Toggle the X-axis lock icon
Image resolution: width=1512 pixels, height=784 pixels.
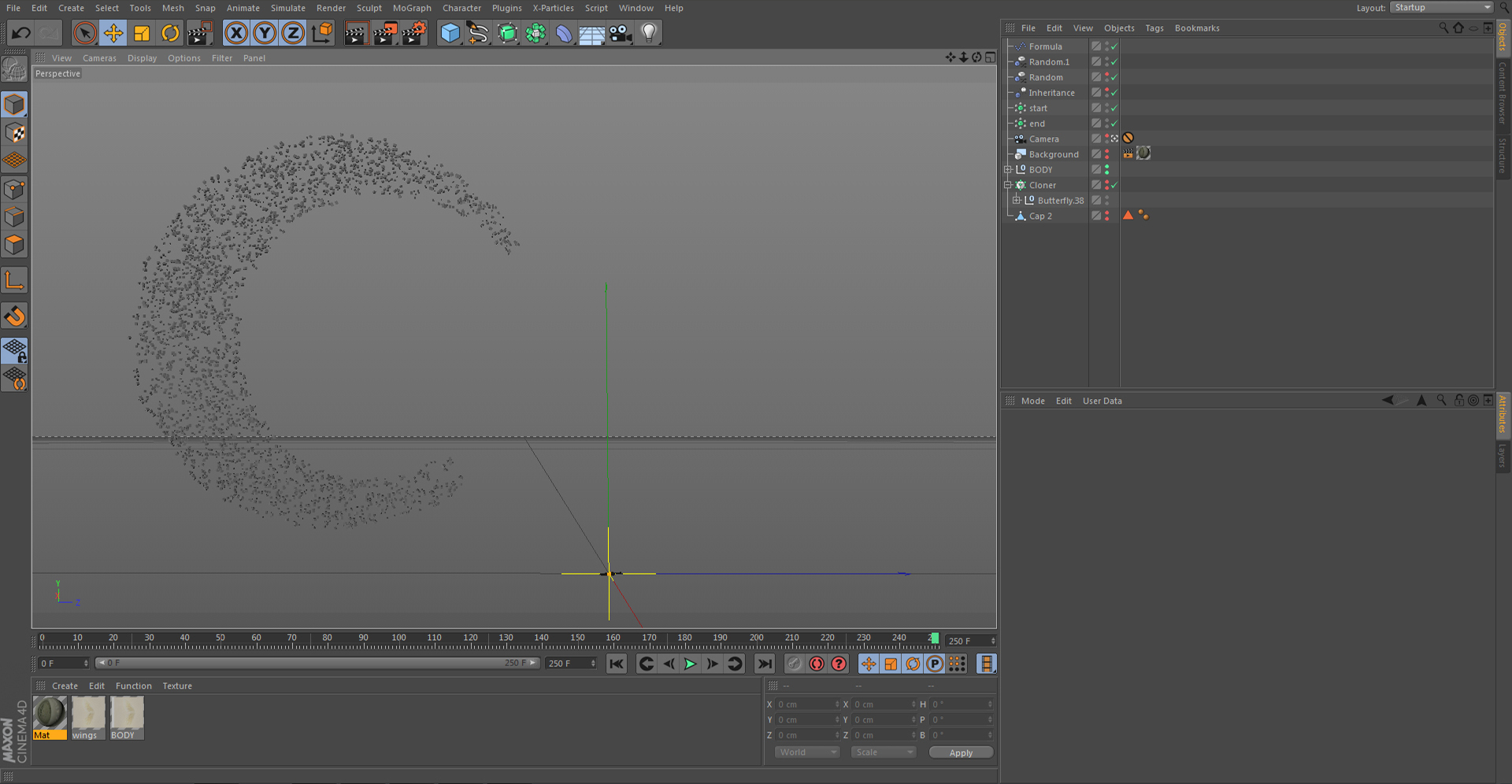[235, 33]
